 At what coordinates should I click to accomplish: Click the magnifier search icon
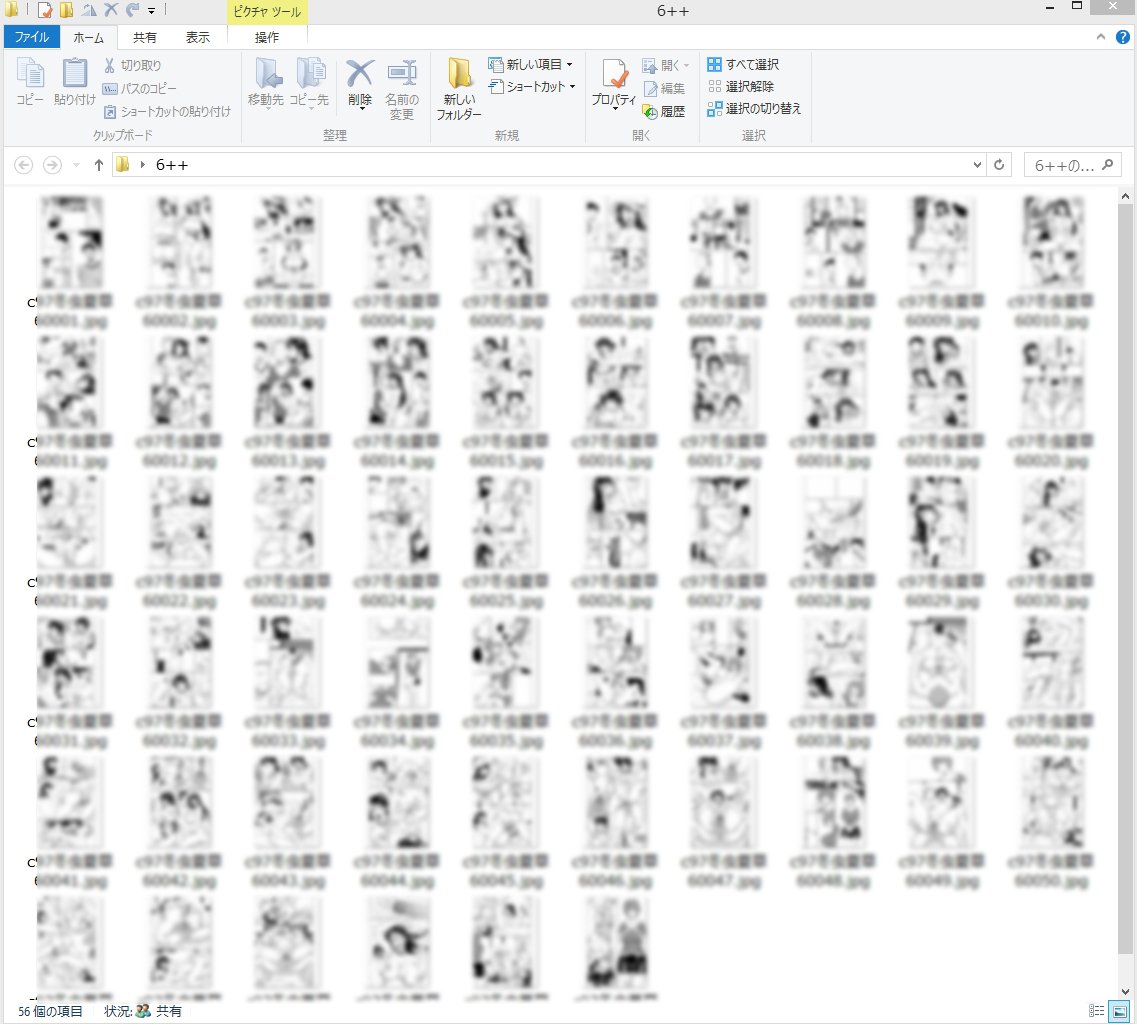(1107, 165)
